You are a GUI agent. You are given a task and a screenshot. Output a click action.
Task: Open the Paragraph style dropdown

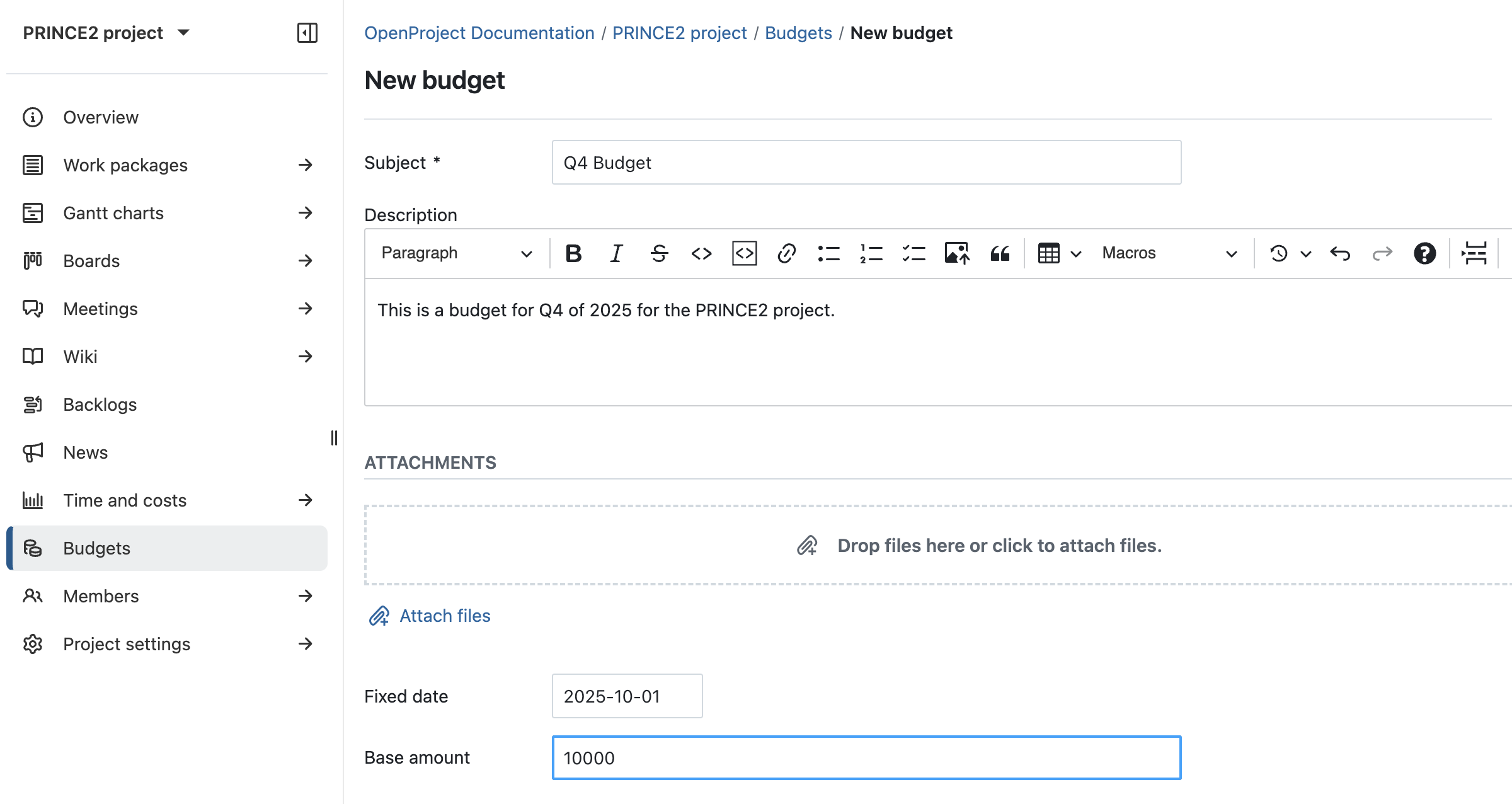[x=455, y=253]
